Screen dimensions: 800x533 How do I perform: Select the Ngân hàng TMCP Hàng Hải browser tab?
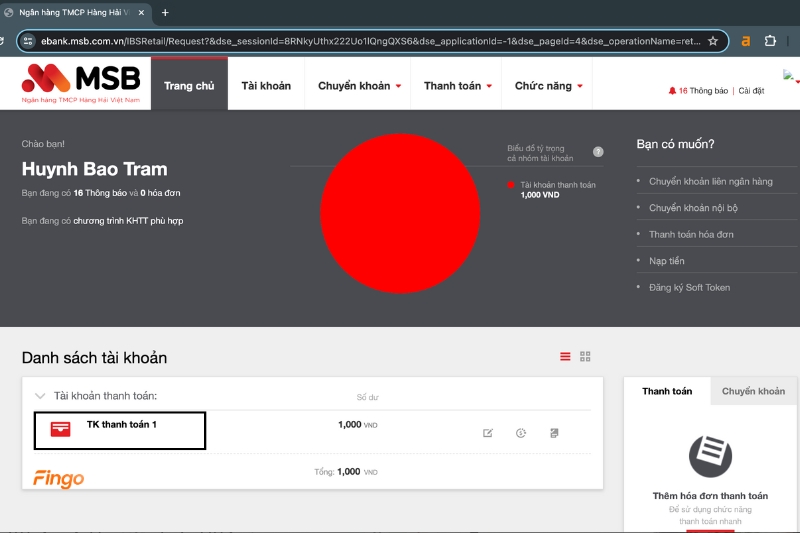tap(76, 13)
